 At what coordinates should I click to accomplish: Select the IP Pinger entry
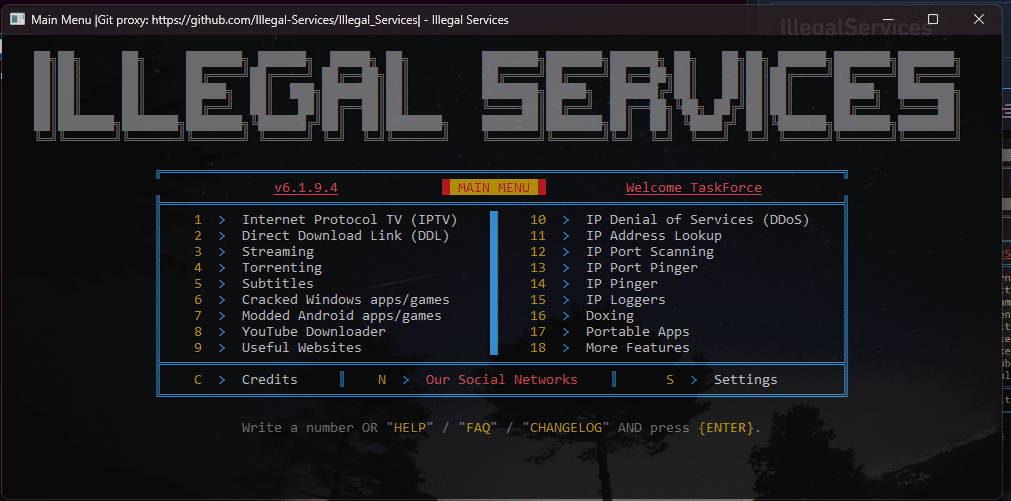(x=622, y=284)
